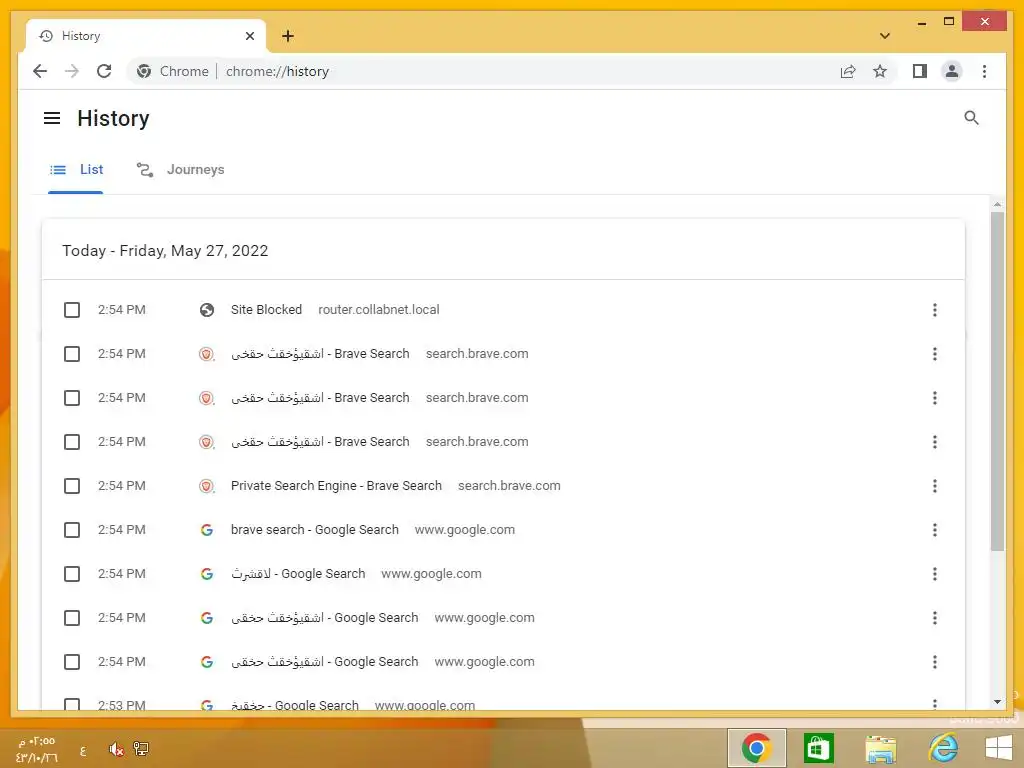Open the Site Blocked history link

tap(266, 310)
